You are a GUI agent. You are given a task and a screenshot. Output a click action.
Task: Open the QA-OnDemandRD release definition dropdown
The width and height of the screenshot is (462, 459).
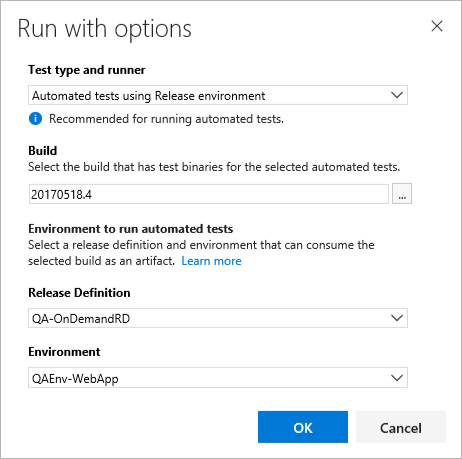(218, 318)
